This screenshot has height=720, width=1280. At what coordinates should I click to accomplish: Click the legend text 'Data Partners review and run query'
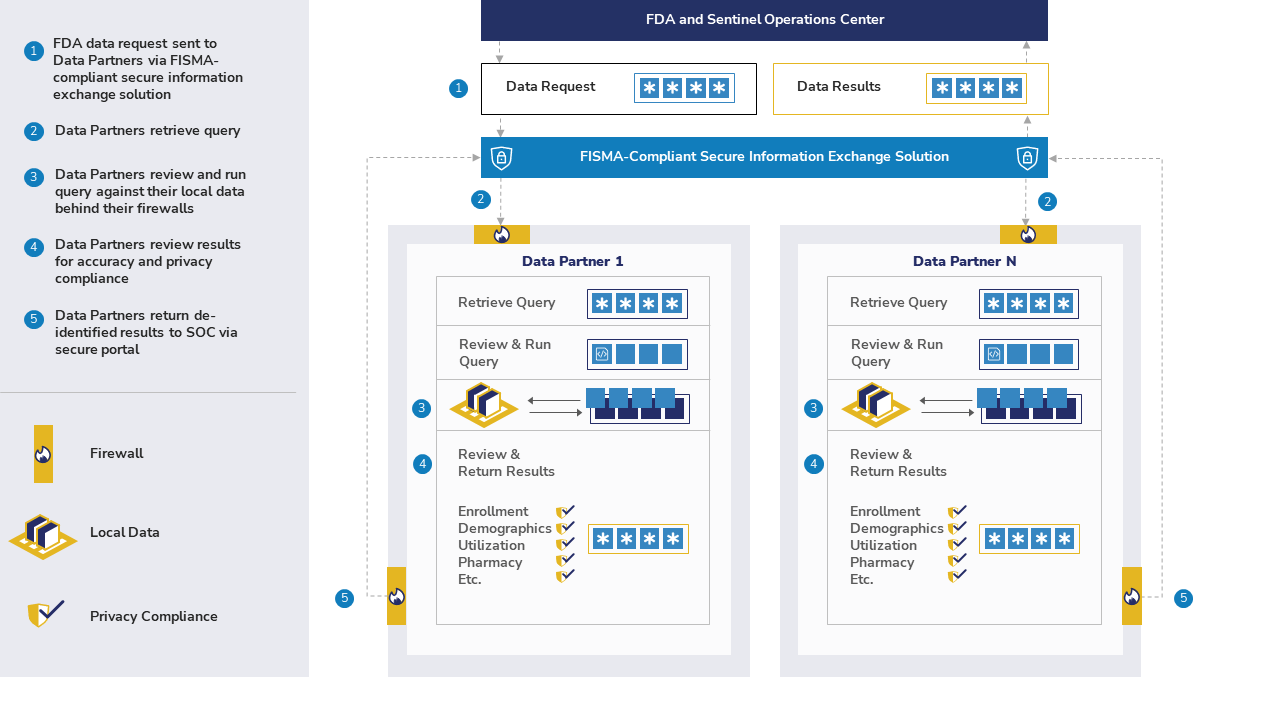[x=150, y=191]
